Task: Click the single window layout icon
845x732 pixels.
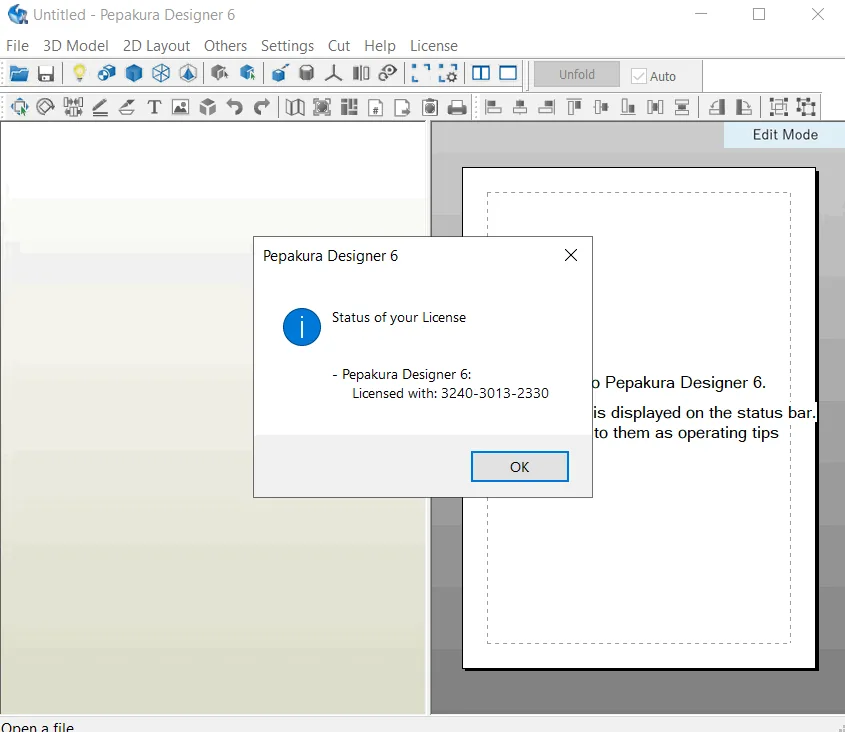Action: (508, 73)
